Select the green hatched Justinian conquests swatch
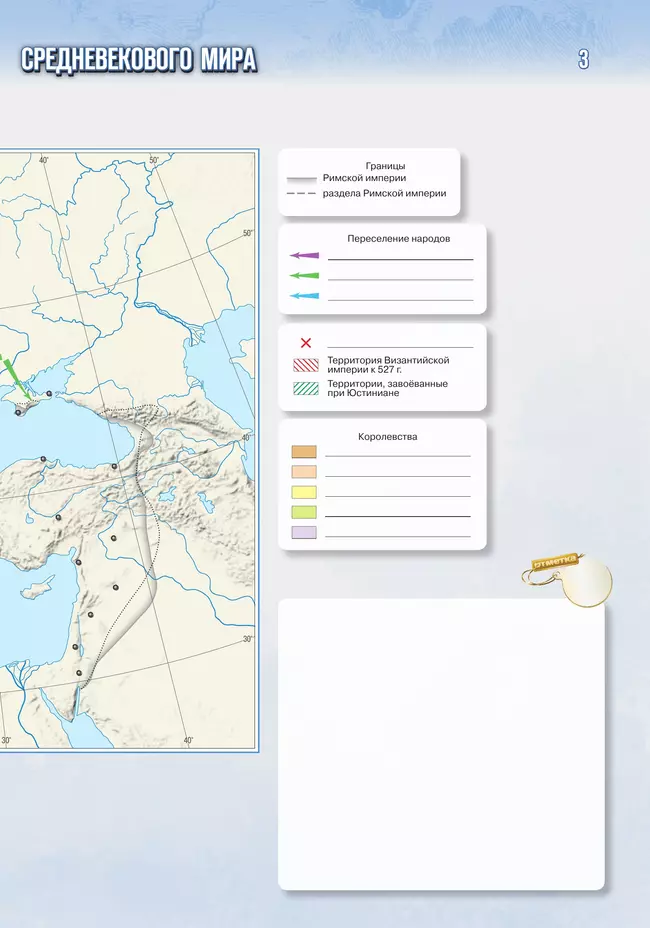Viewport: 650px width, 928px height. pyautogui.click(x=305, y=388)
